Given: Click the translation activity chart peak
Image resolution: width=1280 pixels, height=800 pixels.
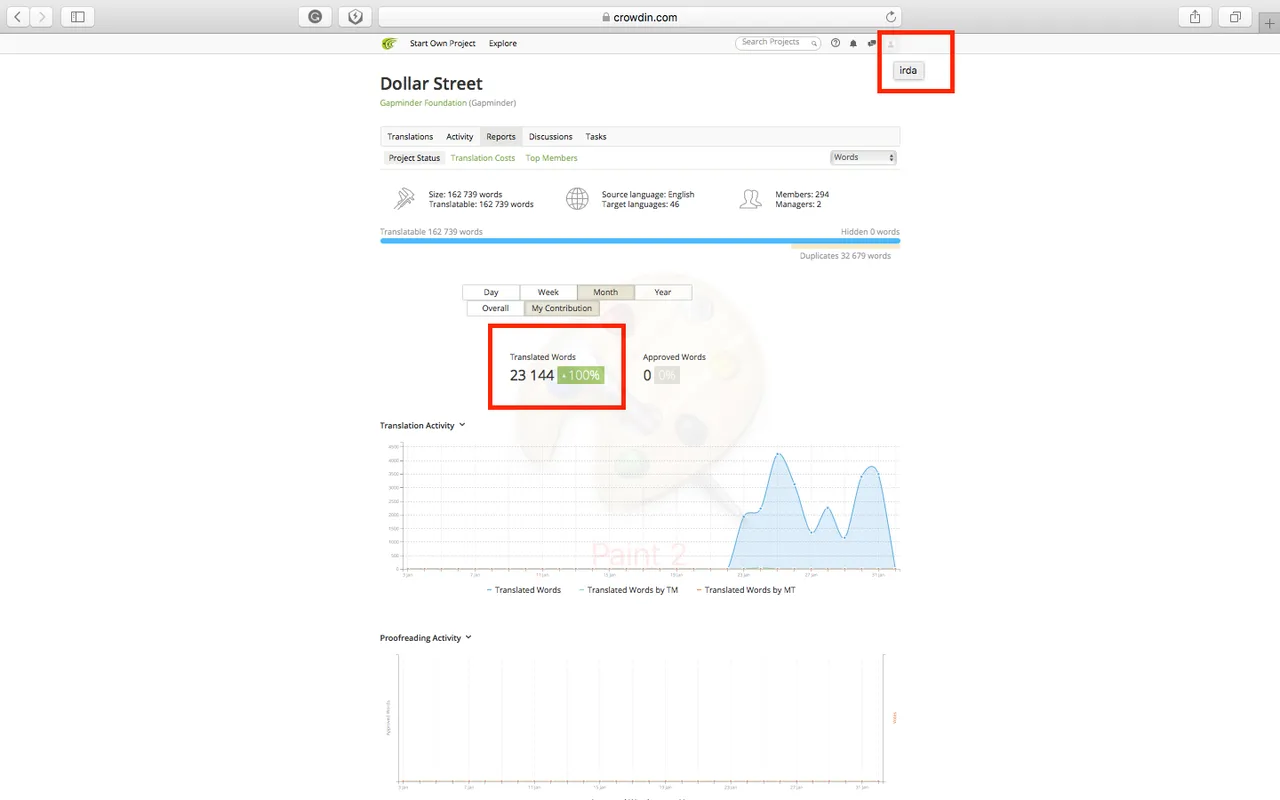Looking at the screenshot, I should point(777,455).
